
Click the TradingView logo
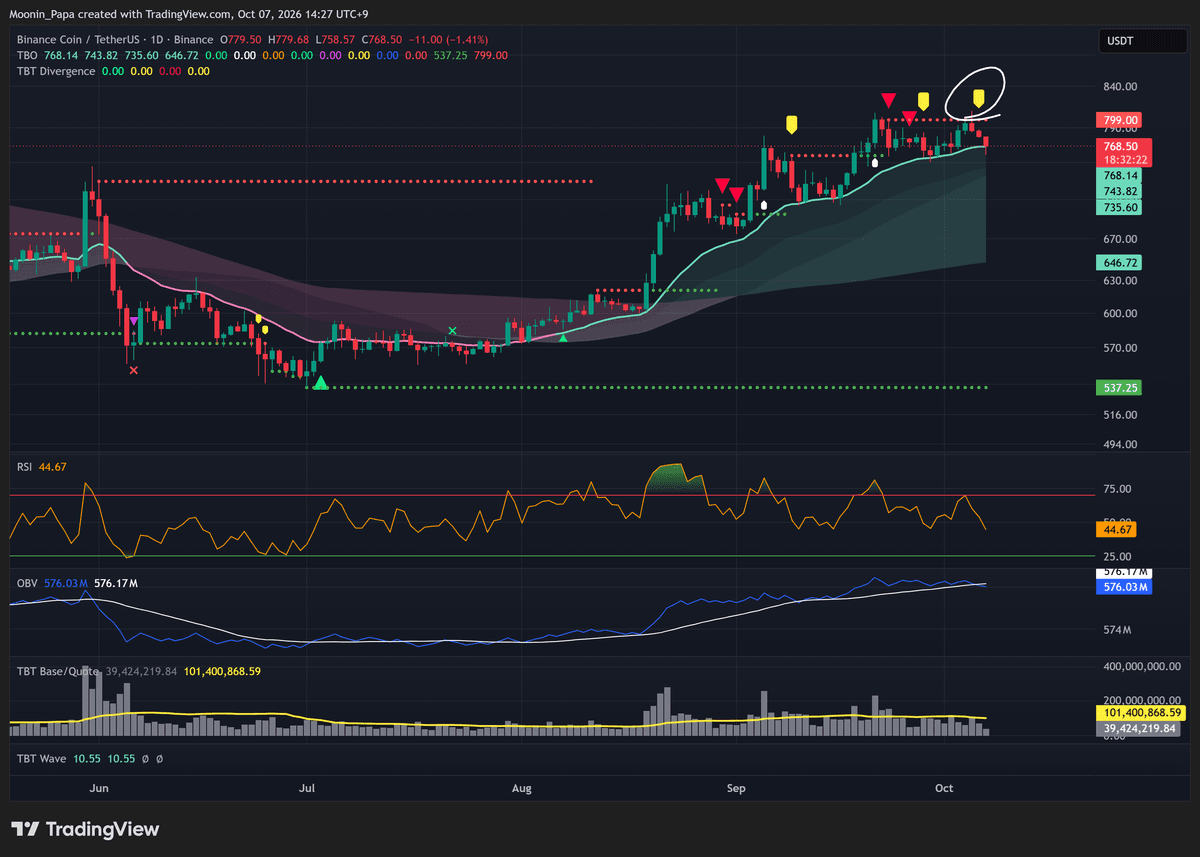[85, 829]
